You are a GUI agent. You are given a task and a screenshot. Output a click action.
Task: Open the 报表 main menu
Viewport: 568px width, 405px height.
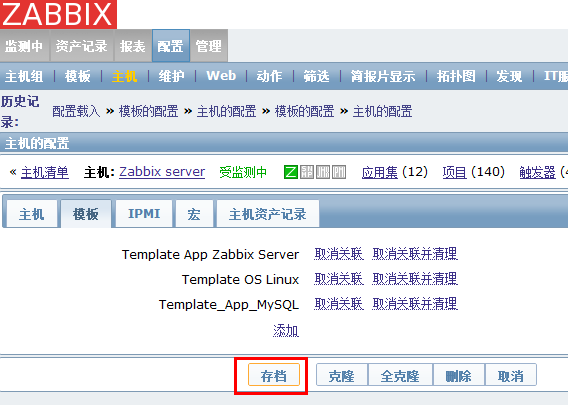[133, 46]
